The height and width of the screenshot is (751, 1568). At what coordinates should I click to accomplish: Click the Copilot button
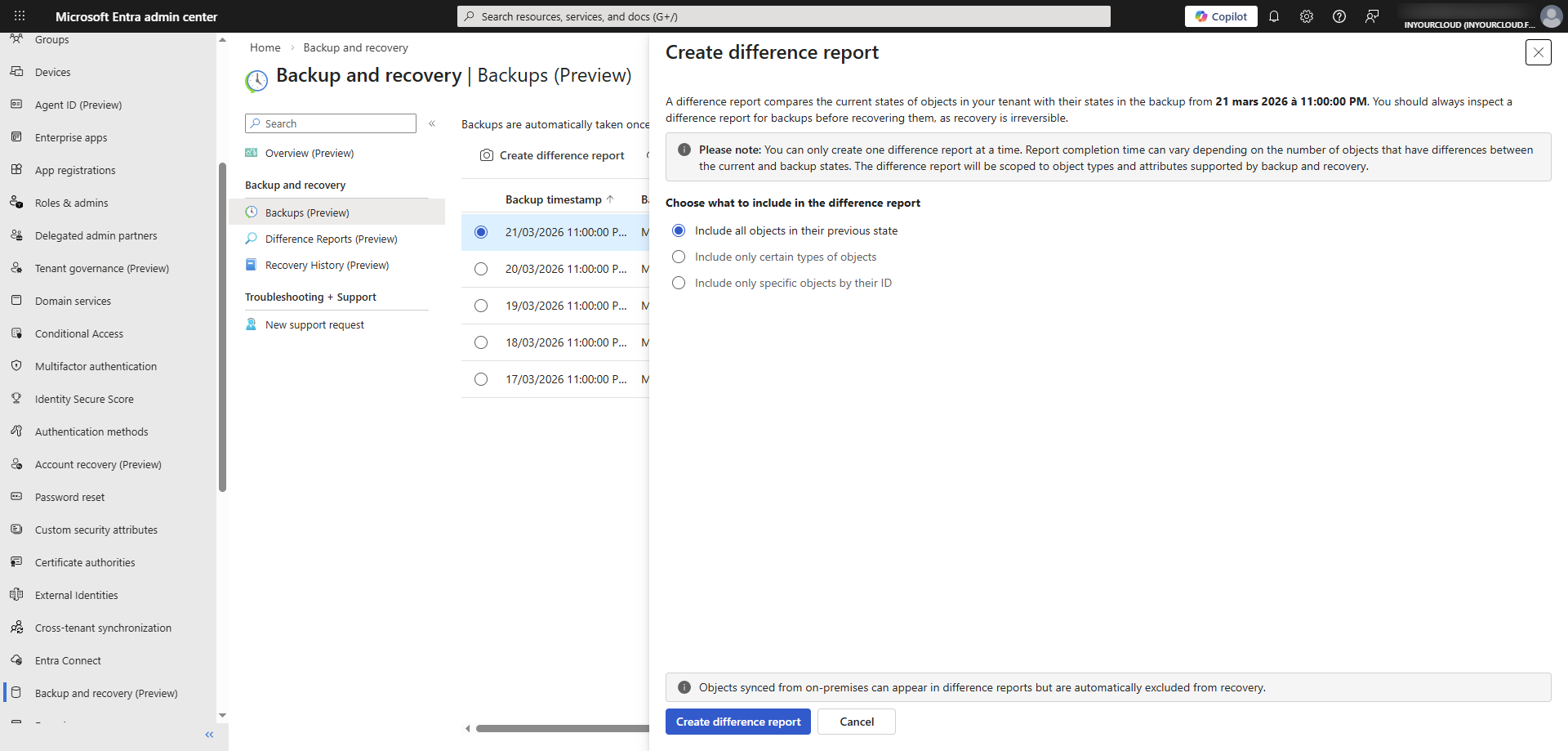[x=1221, y=16]
